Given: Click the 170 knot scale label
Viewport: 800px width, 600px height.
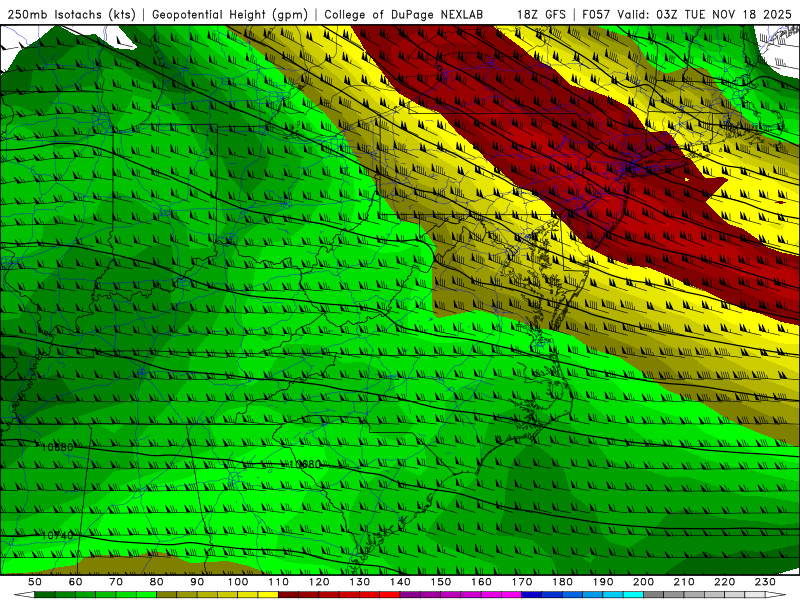Looking at the screenshot, I should coord(522,582).
